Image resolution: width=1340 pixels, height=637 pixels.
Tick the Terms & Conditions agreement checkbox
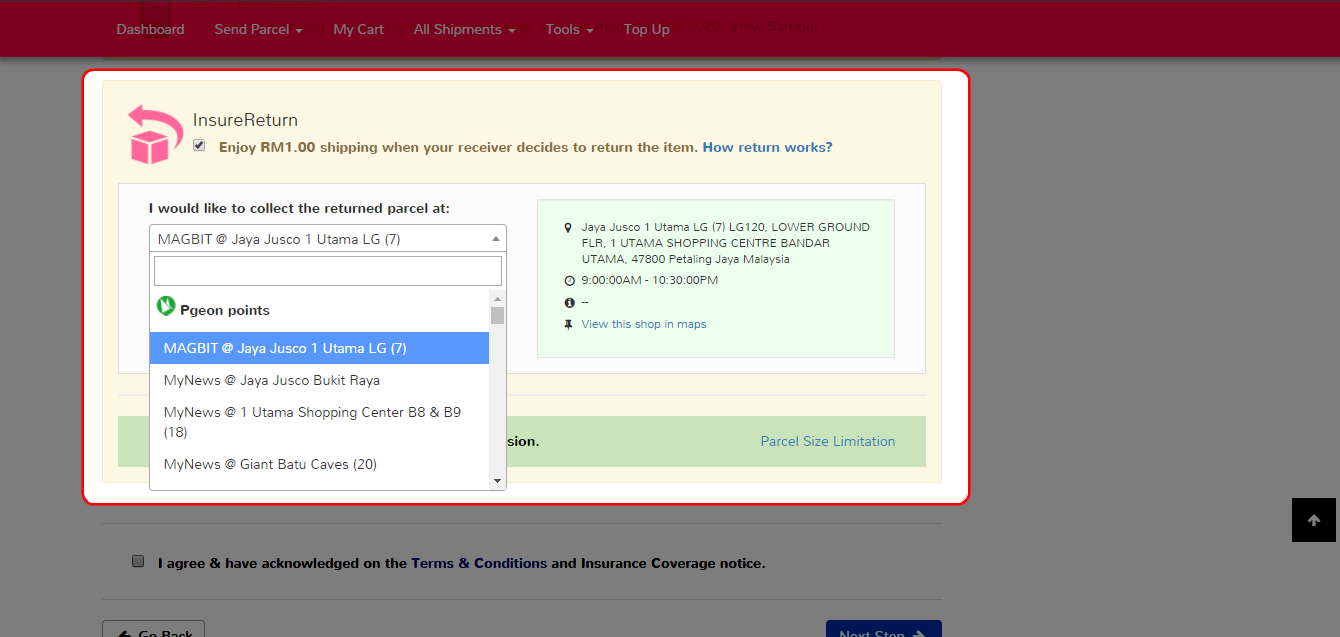click(x=138, y=561)
